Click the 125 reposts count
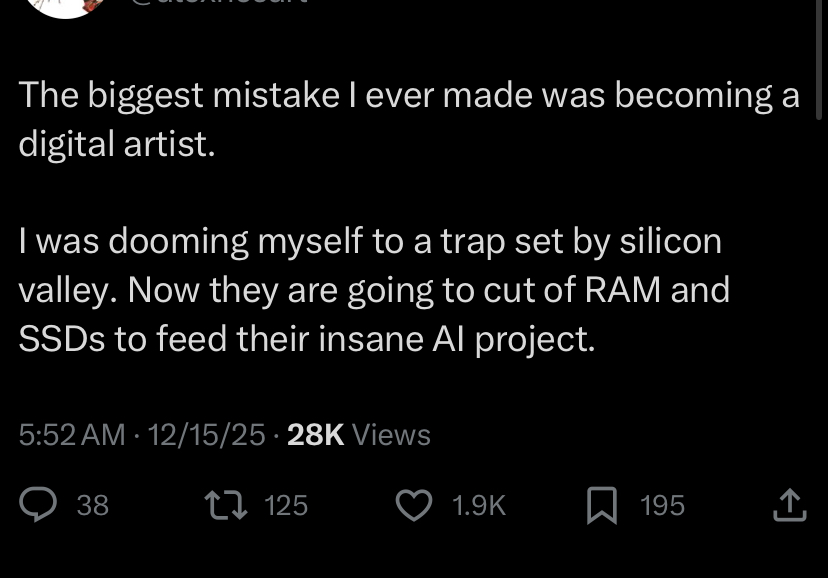 coord(286,505)
